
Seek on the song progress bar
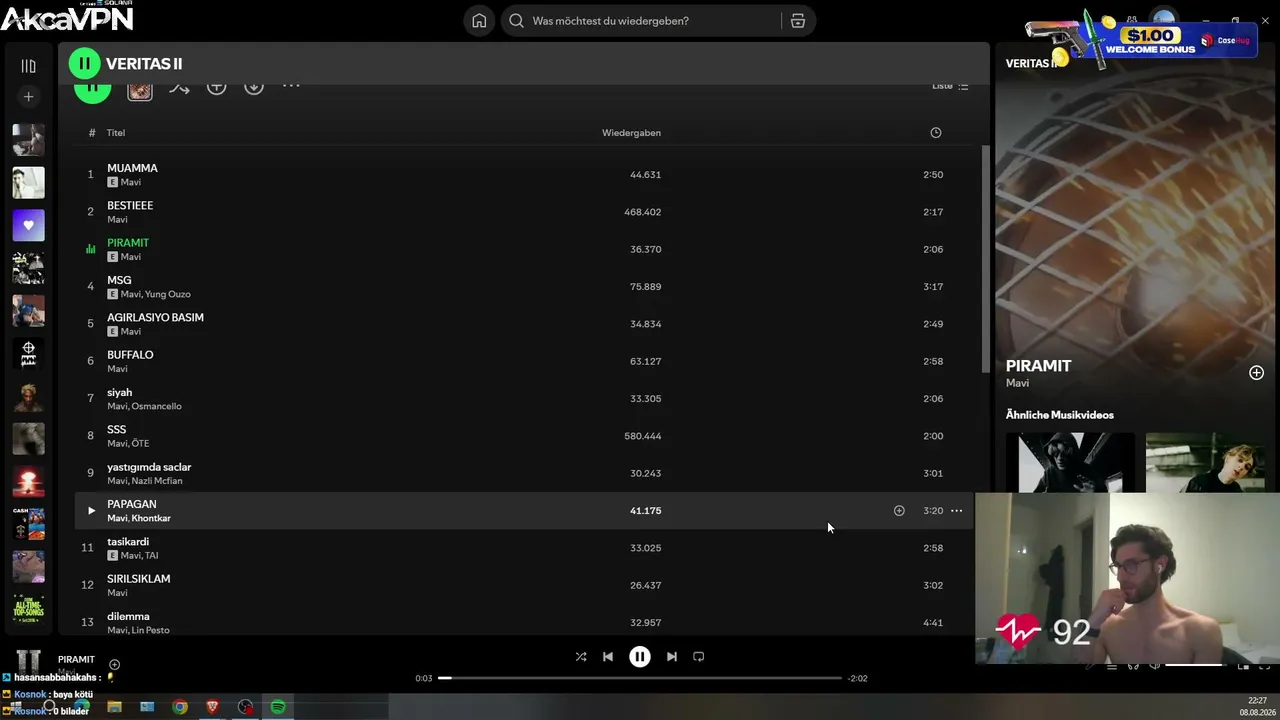pyautogui.click(x=640, y=678)
